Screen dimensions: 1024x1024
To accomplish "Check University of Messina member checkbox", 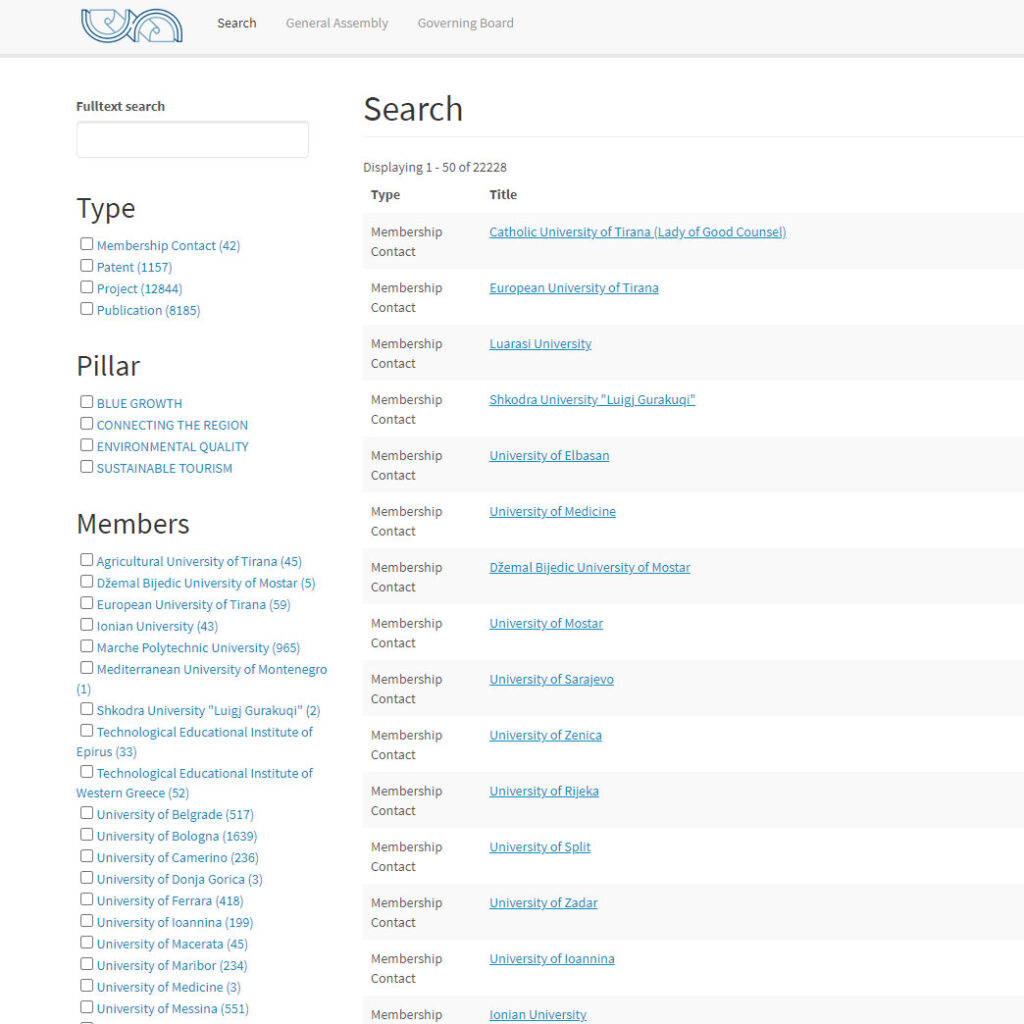I will point(86,1006).
